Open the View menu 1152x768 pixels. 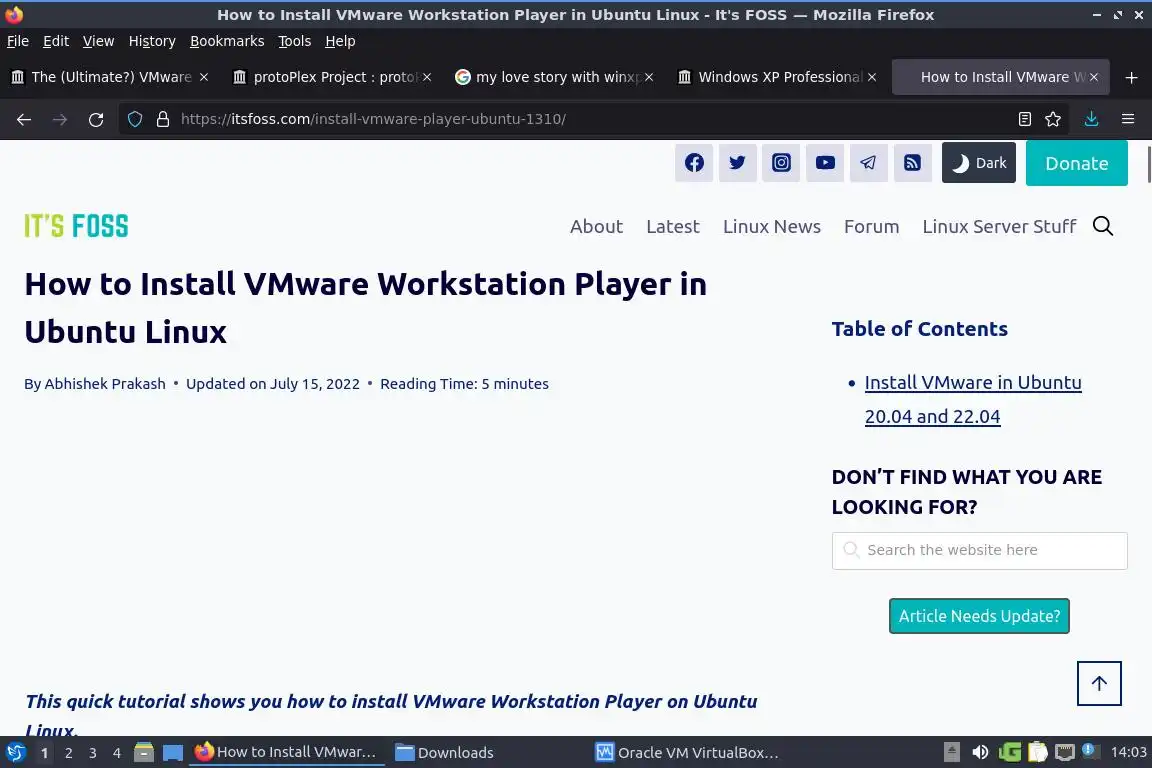click(x=98, y=41)
